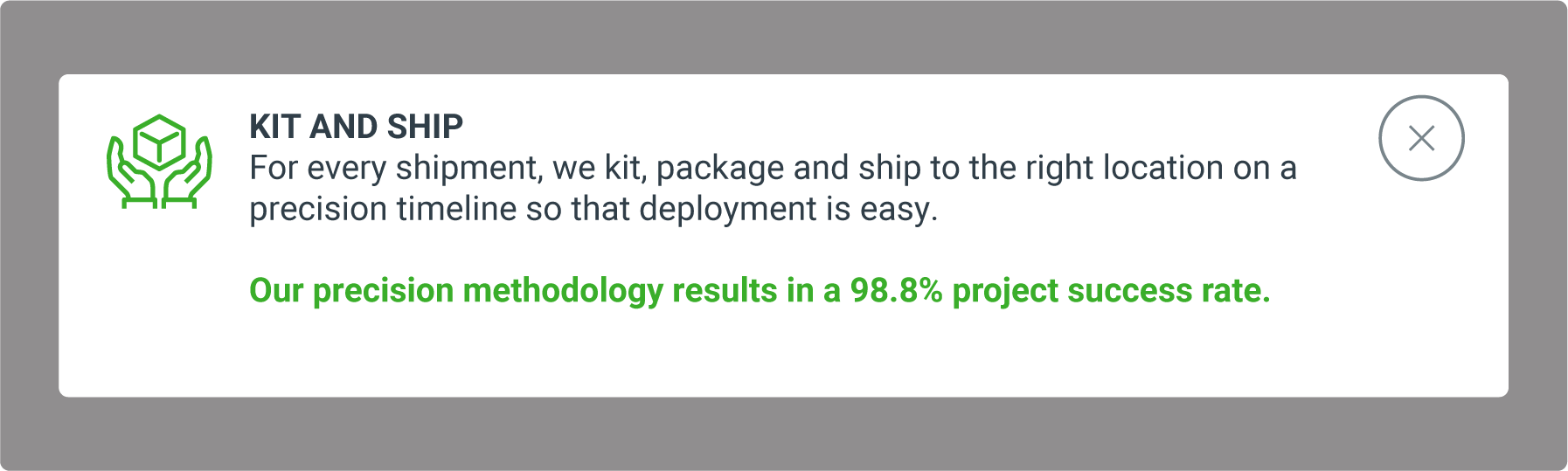Close the Kit and Ship popup
1568x471 pixels.
pyautogui.click(x=1421, y=138)
